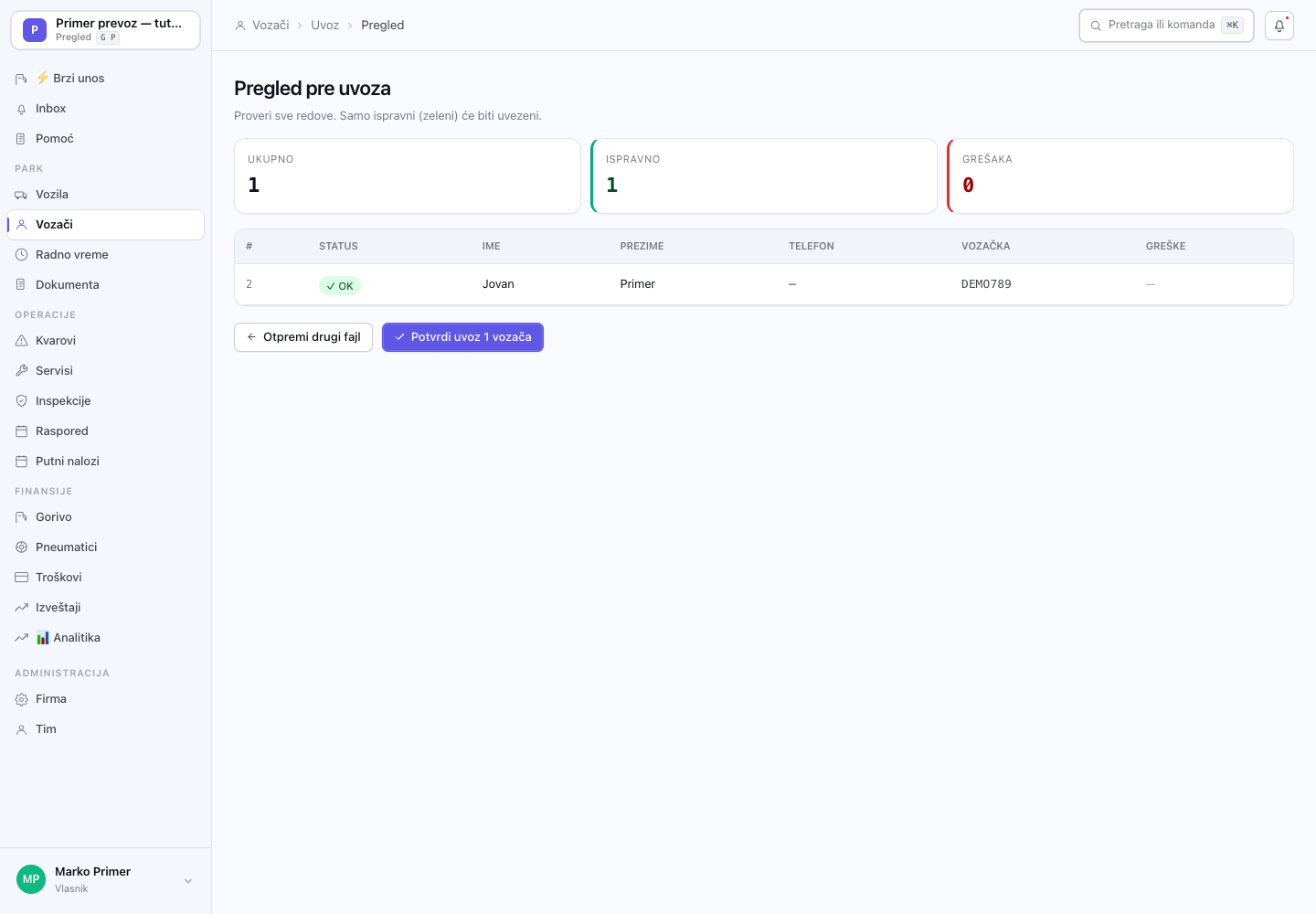Click the MP user avatar
Viewport: 1316px width, 914px height.
point(31,879)
